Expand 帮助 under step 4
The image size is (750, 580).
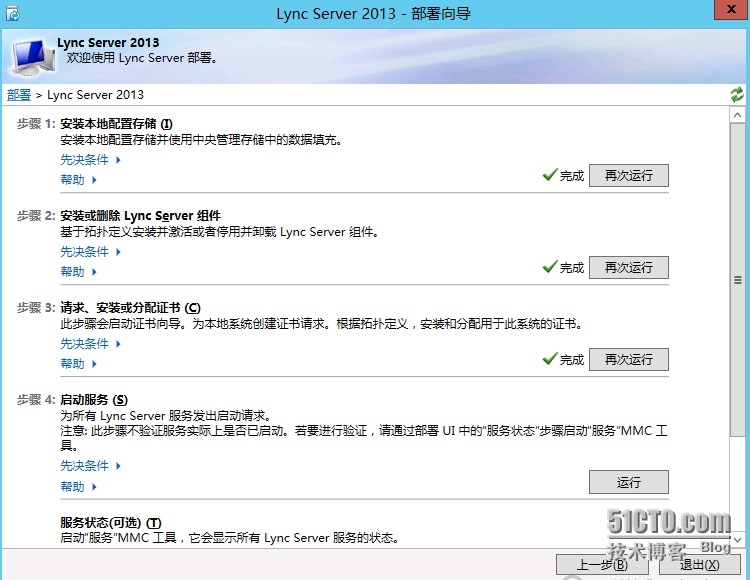click(x=78, y=487)
